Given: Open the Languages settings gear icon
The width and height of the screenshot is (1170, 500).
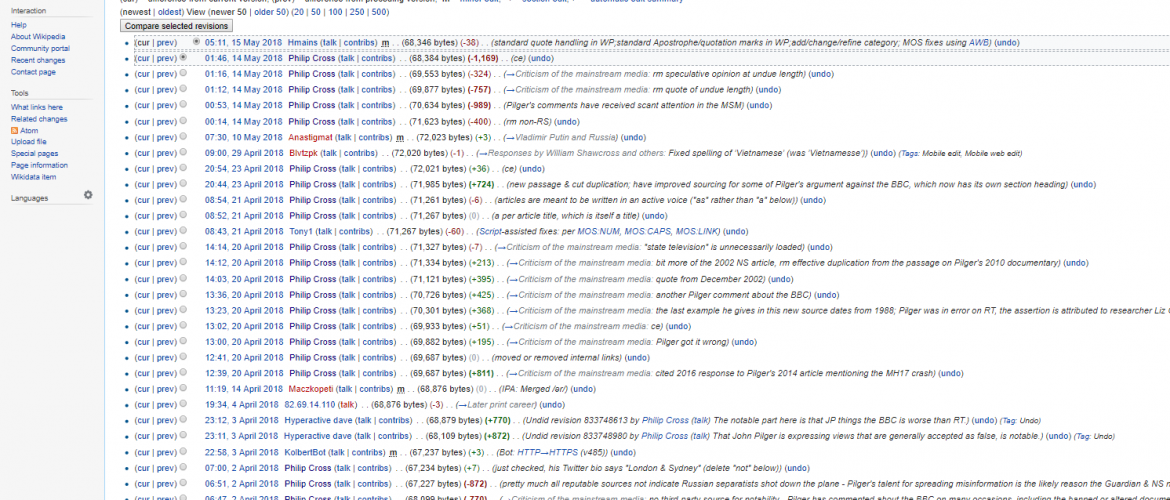Looking at the screenshot, I should pyautogui.click(x=88, y=195).
